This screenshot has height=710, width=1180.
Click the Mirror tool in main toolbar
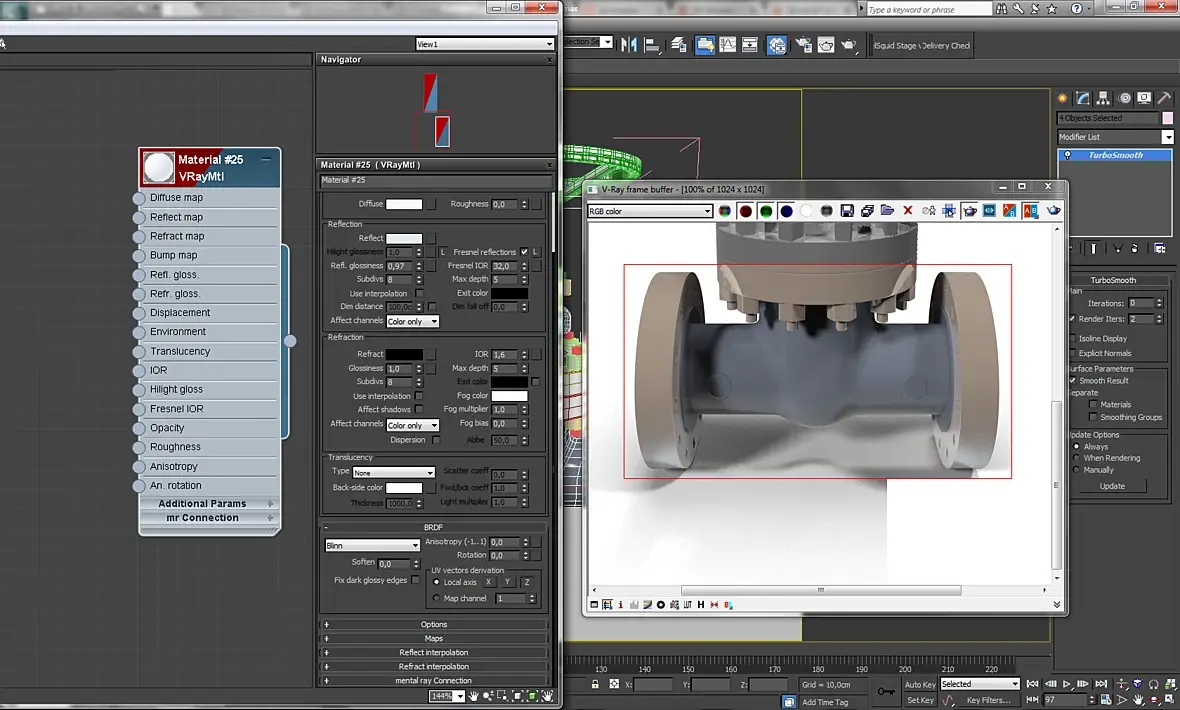pos(629,45)
